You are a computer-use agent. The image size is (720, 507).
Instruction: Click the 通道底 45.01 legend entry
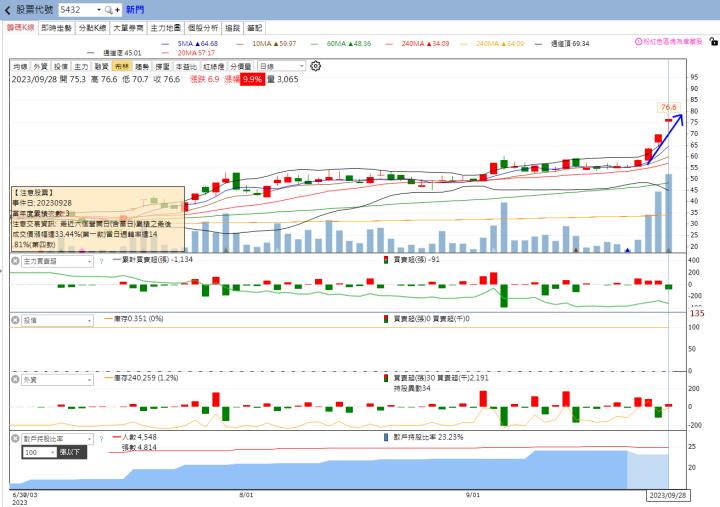click(x=115, y=53)
